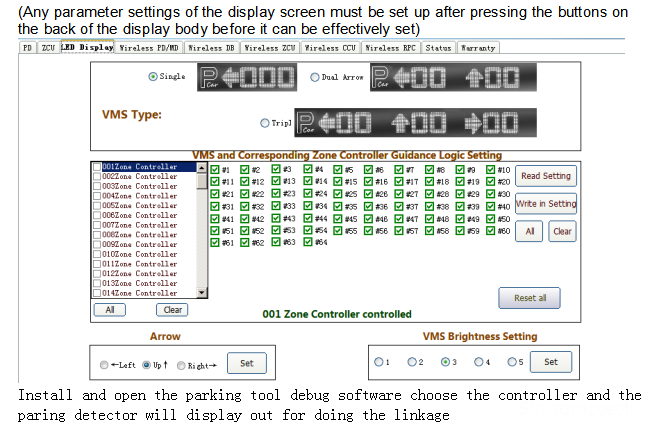Screen dimensions: 652x430
Task: Switch to the Wireless PD/MD tab
Action: 150,47
